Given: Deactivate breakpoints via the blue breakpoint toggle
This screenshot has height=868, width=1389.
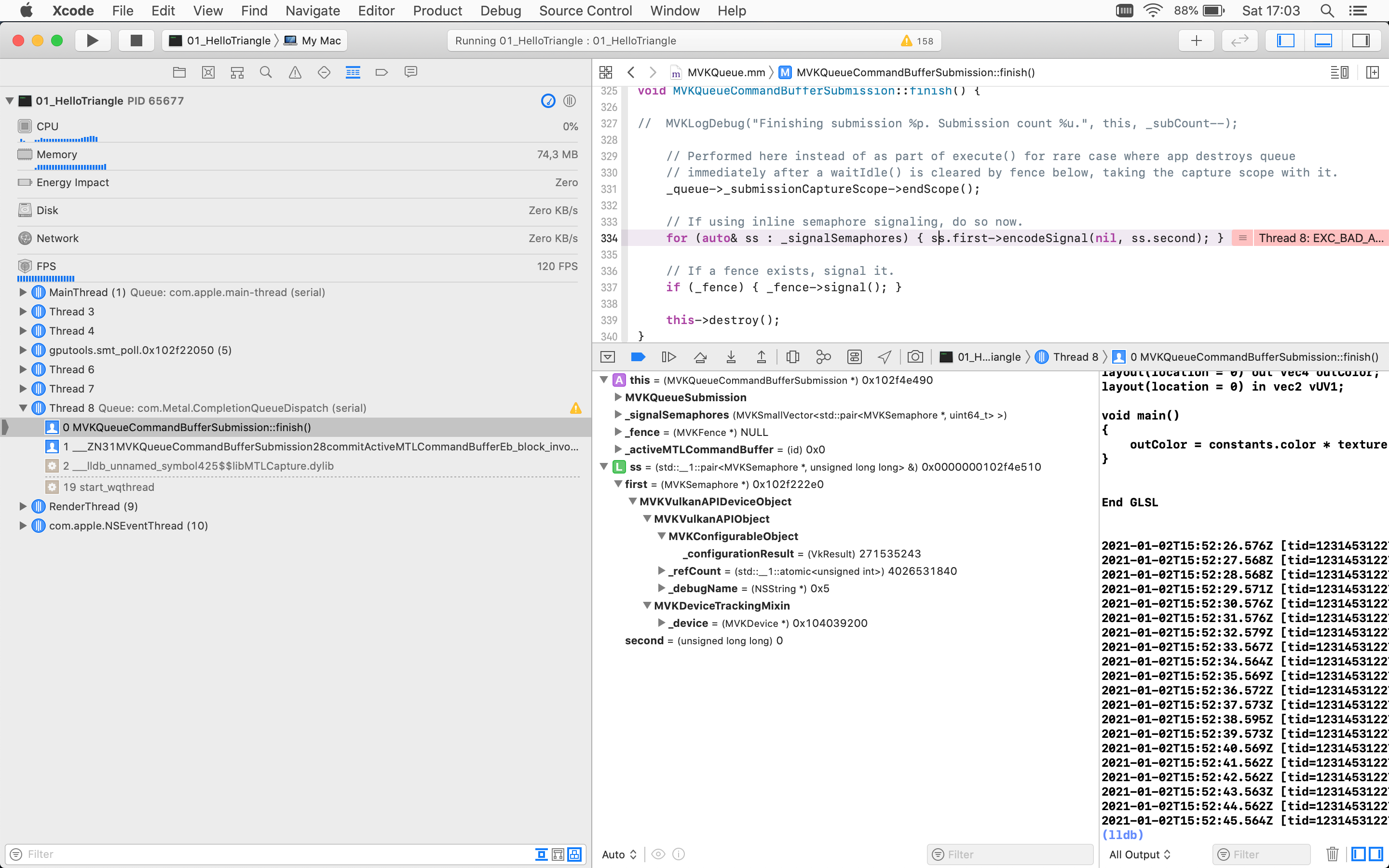Looking at the screenshot, I should [637, 356].
